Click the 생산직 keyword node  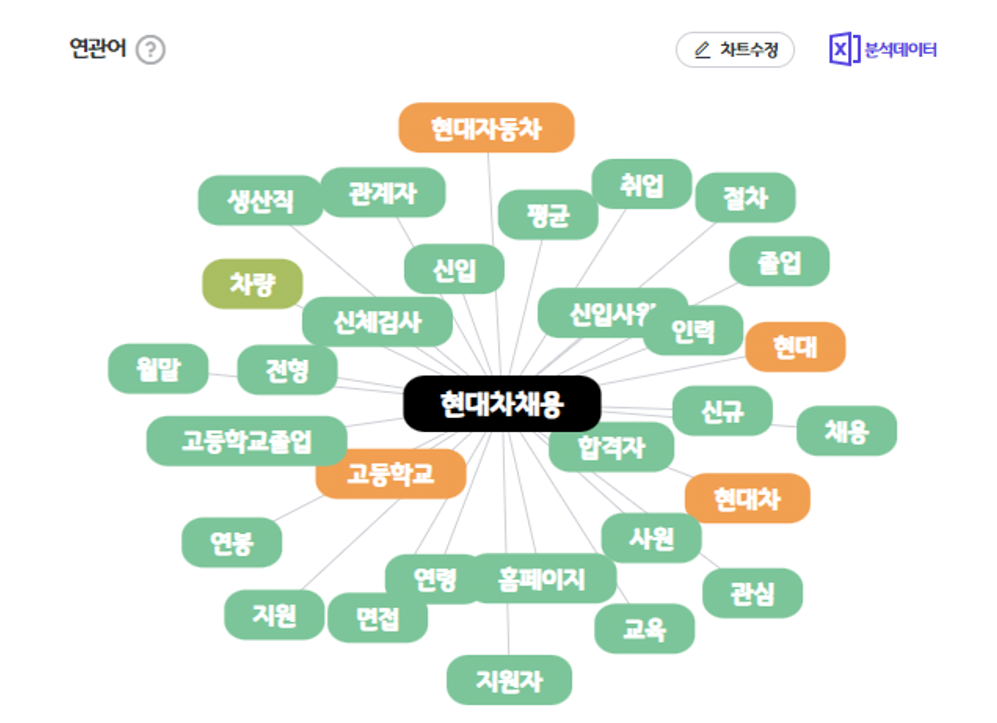tap(261, 200)
